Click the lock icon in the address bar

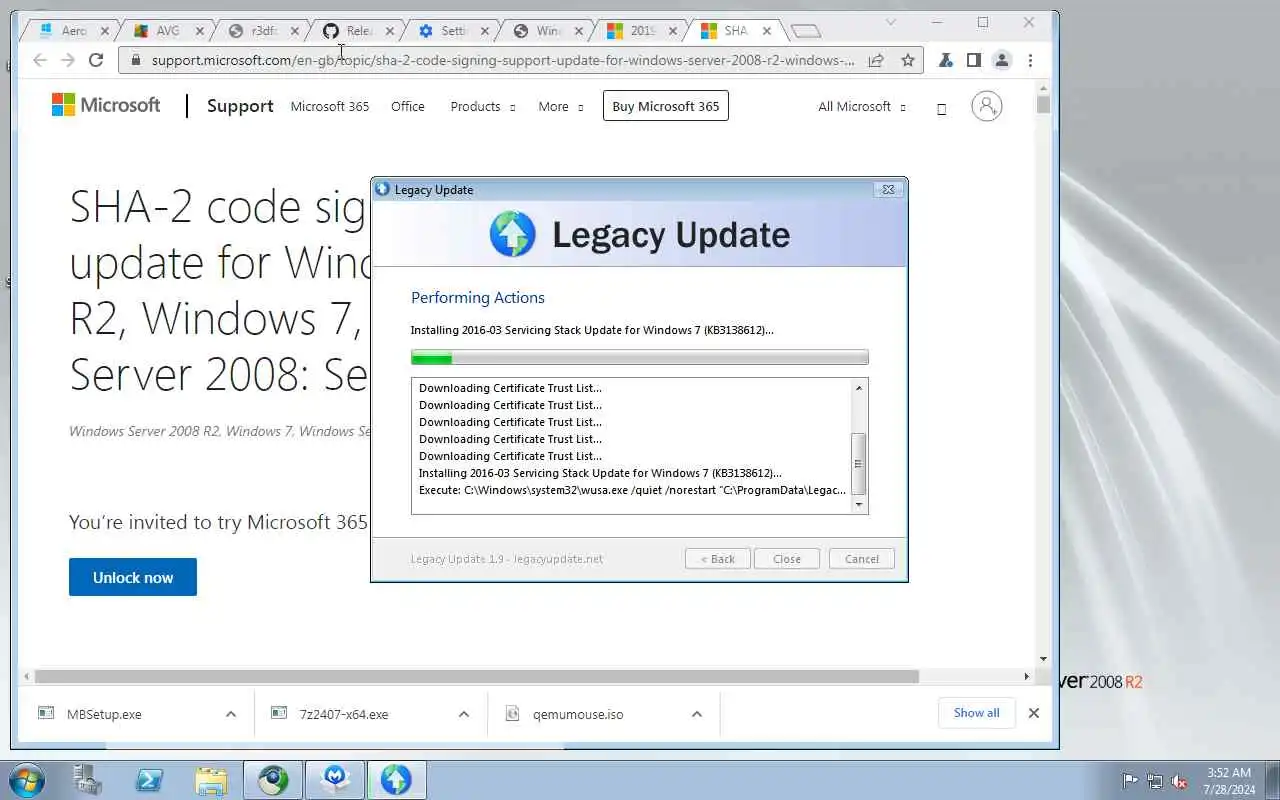click(136, 60)
